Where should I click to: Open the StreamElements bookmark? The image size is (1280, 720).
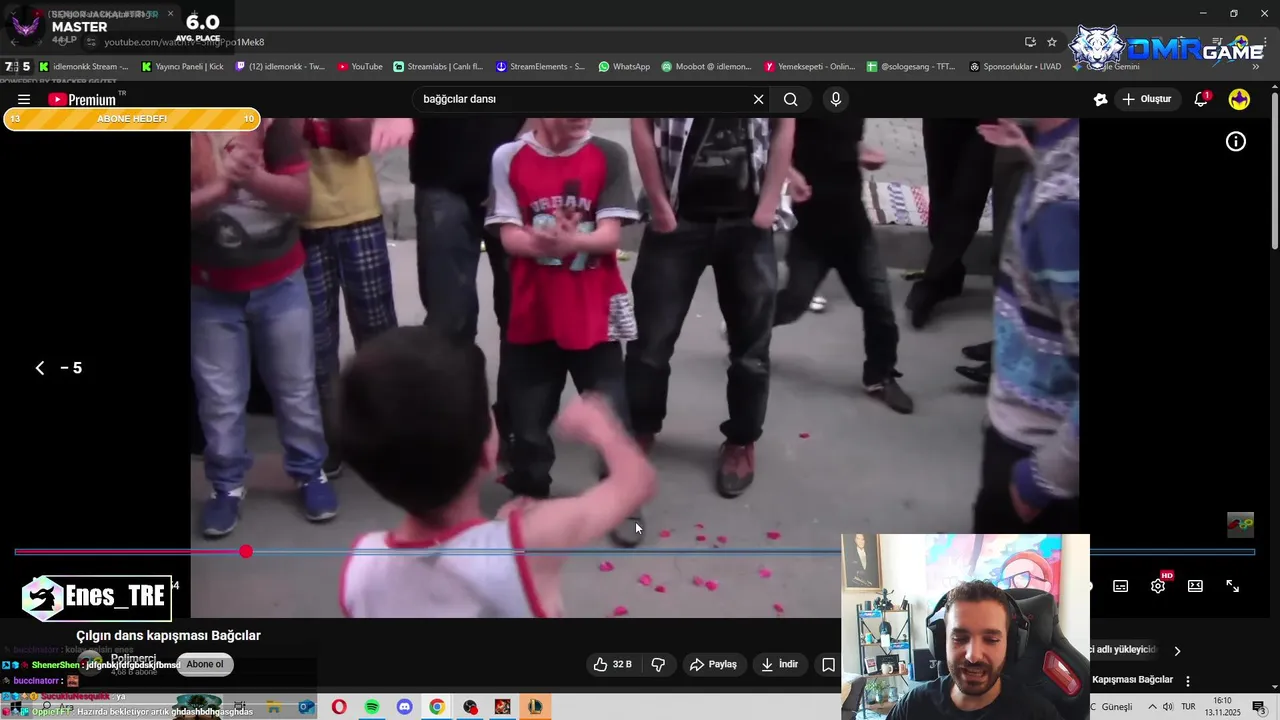pos(541,67)
